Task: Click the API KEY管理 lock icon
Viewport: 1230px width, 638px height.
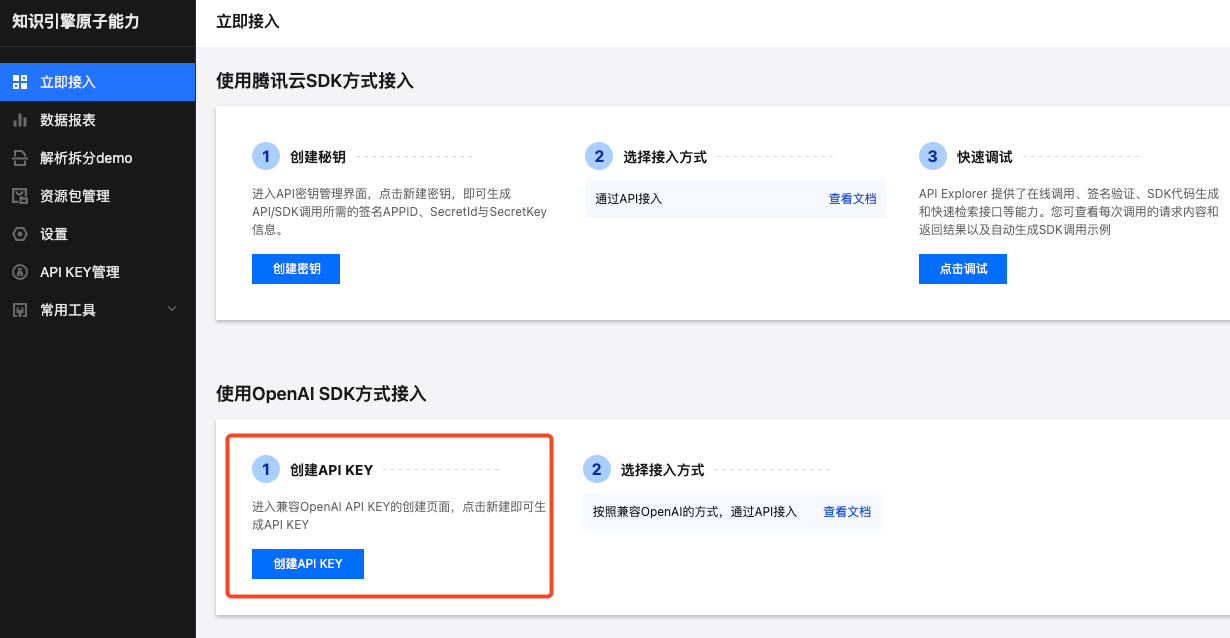Action: point(20,272)
